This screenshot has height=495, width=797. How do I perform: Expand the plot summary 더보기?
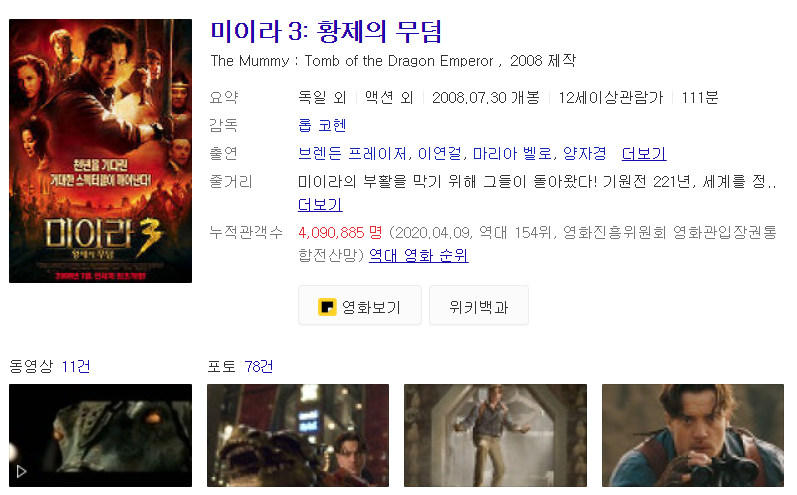pos(320,204)
